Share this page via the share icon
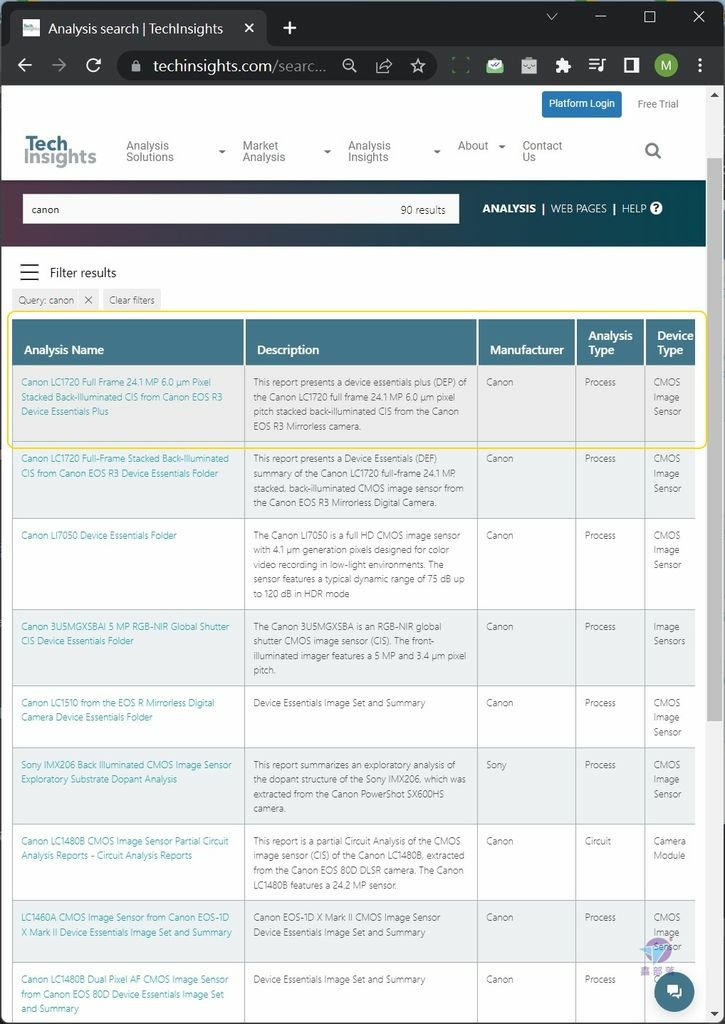 [383, 65]
